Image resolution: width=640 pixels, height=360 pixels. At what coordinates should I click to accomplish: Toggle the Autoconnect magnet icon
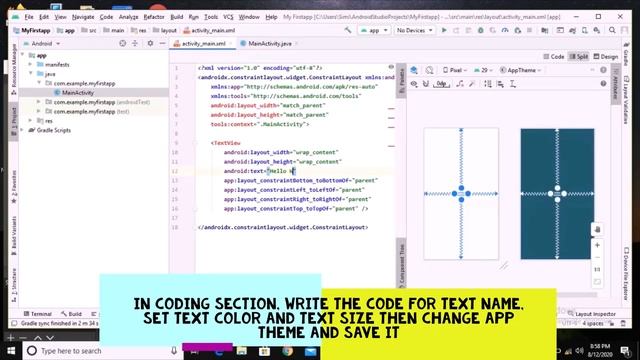[426, 84]
